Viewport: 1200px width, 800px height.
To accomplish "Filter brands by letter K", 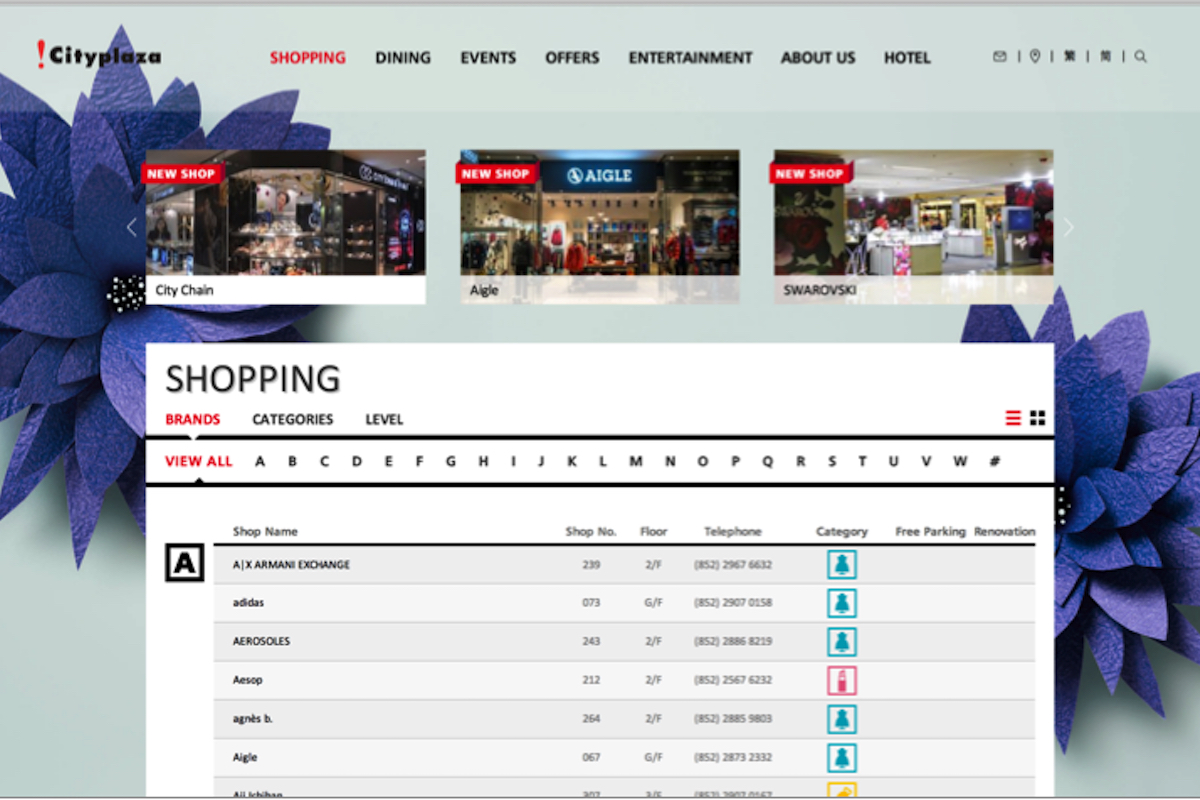I will (572, 461).
